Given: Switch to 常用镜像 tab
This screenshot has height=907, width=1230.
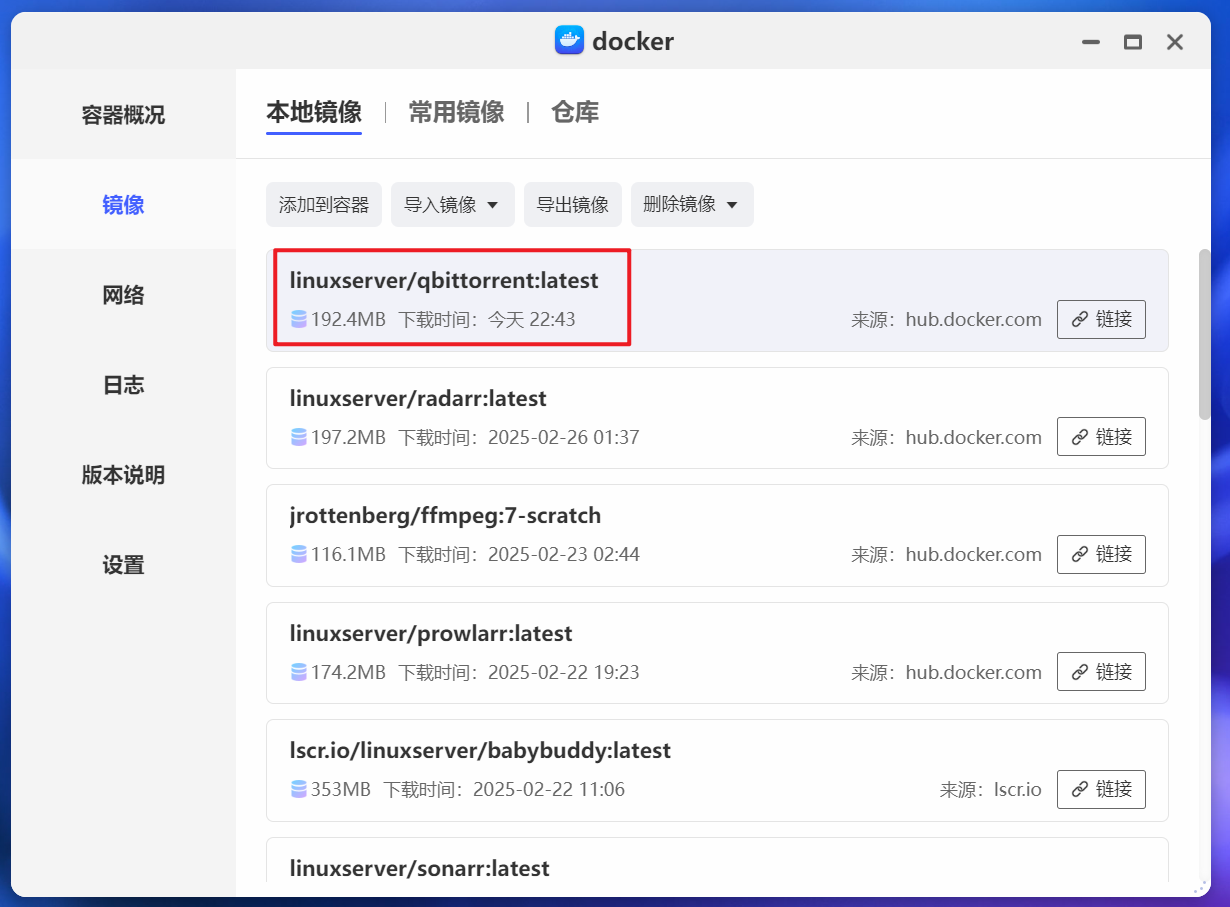Looking at the screenshot, I should point(456,112).
